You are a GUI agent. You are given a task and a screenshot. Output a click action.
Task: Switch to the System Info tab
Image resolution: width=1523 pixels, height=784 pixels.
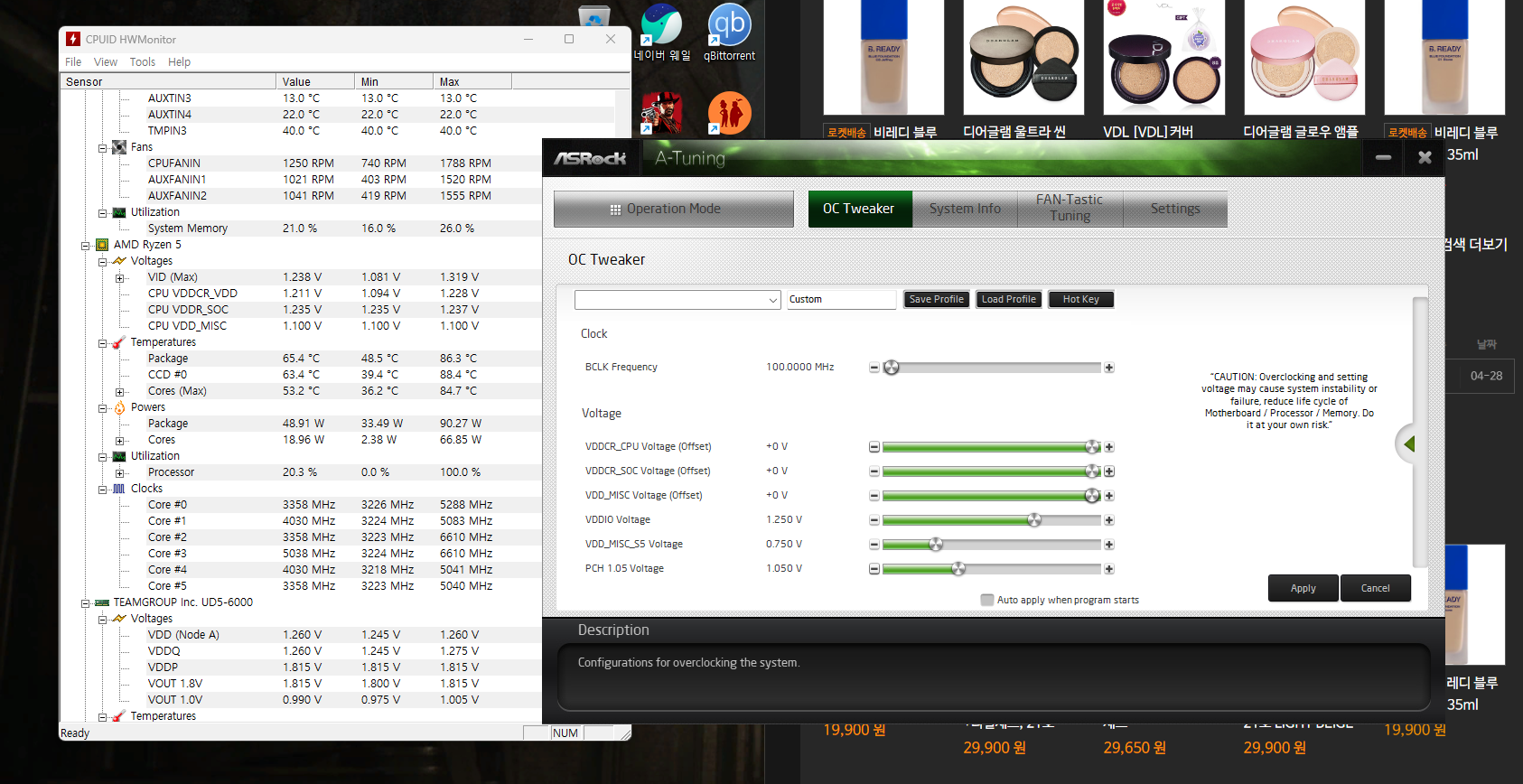point(965,209)
